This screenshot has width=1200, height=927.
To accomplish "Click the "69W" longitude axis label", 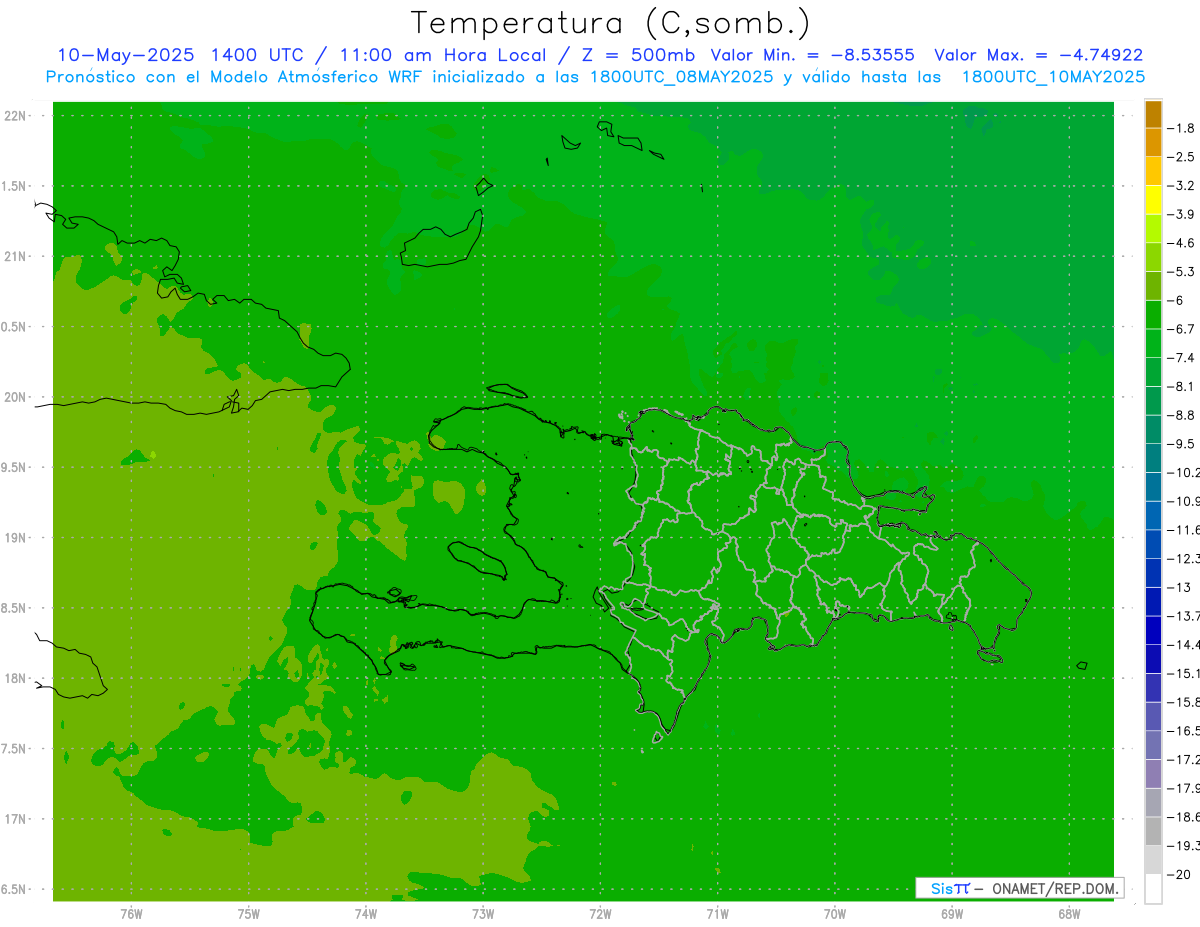I will click(952, 913).
